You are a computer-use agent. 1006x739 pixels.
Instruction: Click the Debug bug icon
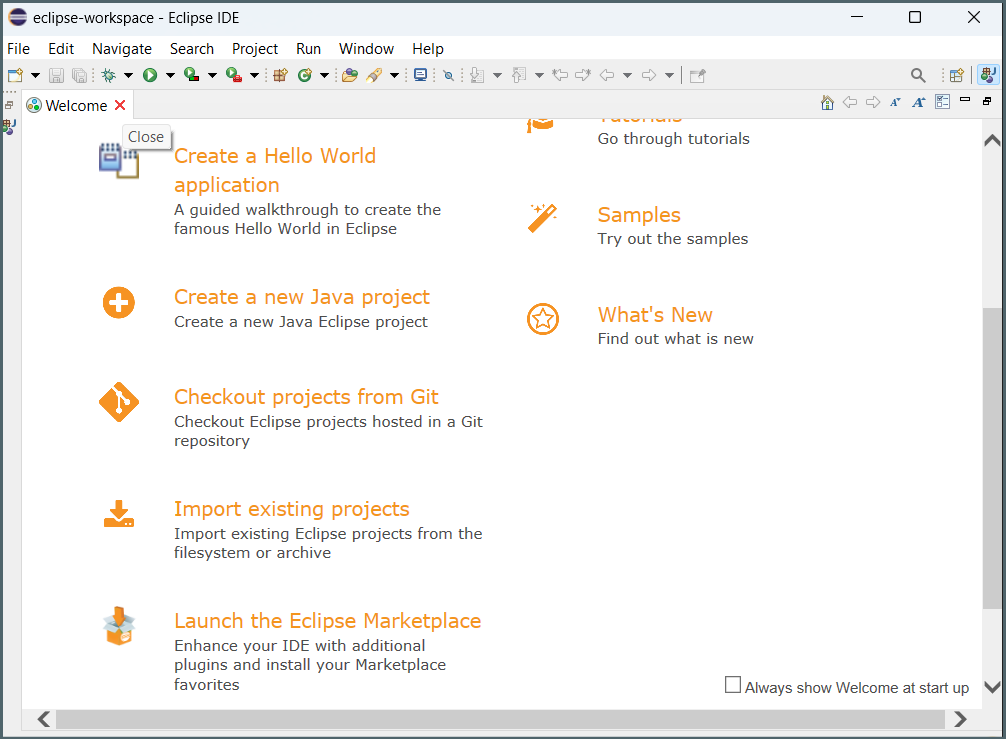[108, 76]
